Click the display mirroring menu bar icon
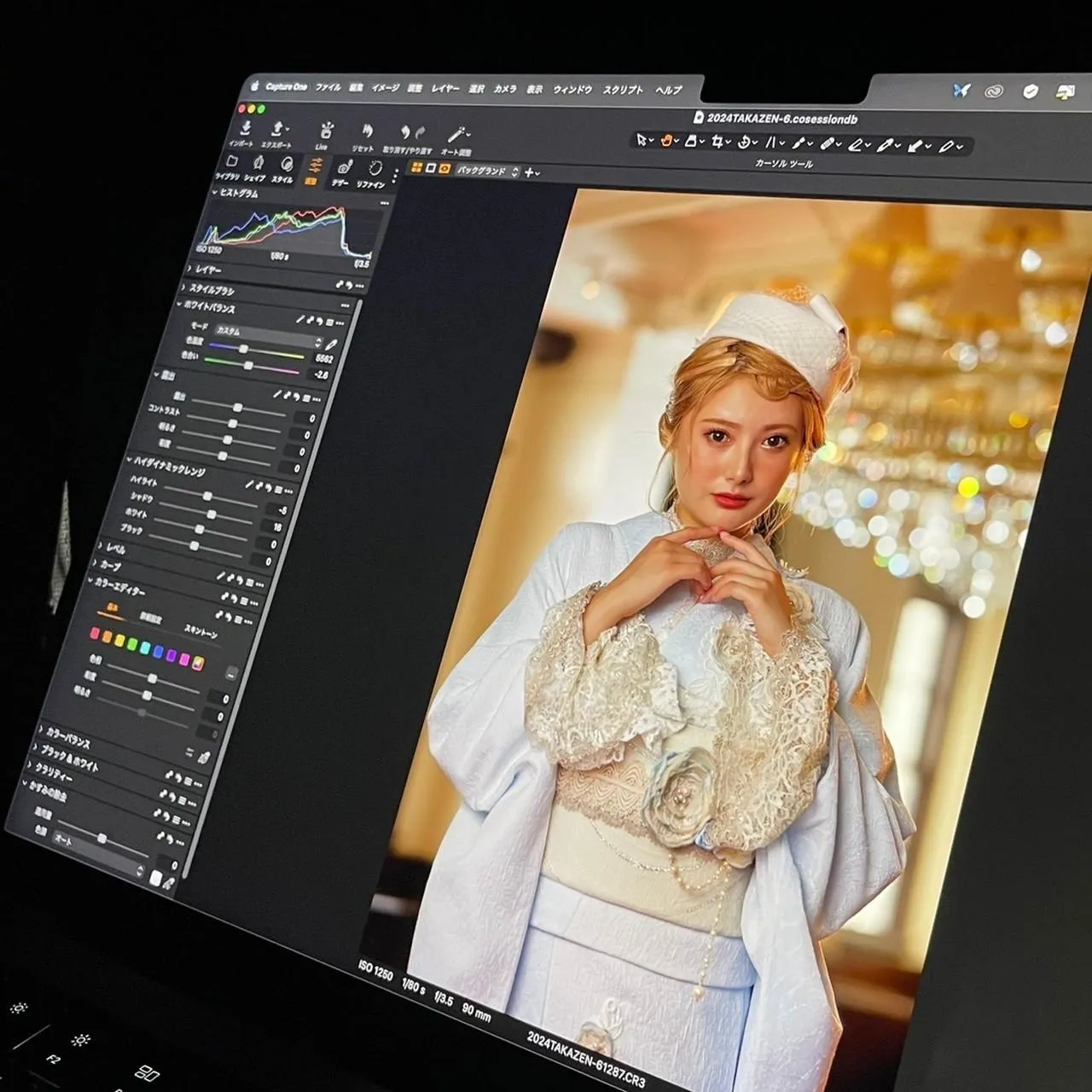Screen dimensions: 1092x1092 tap(1065, 90)
